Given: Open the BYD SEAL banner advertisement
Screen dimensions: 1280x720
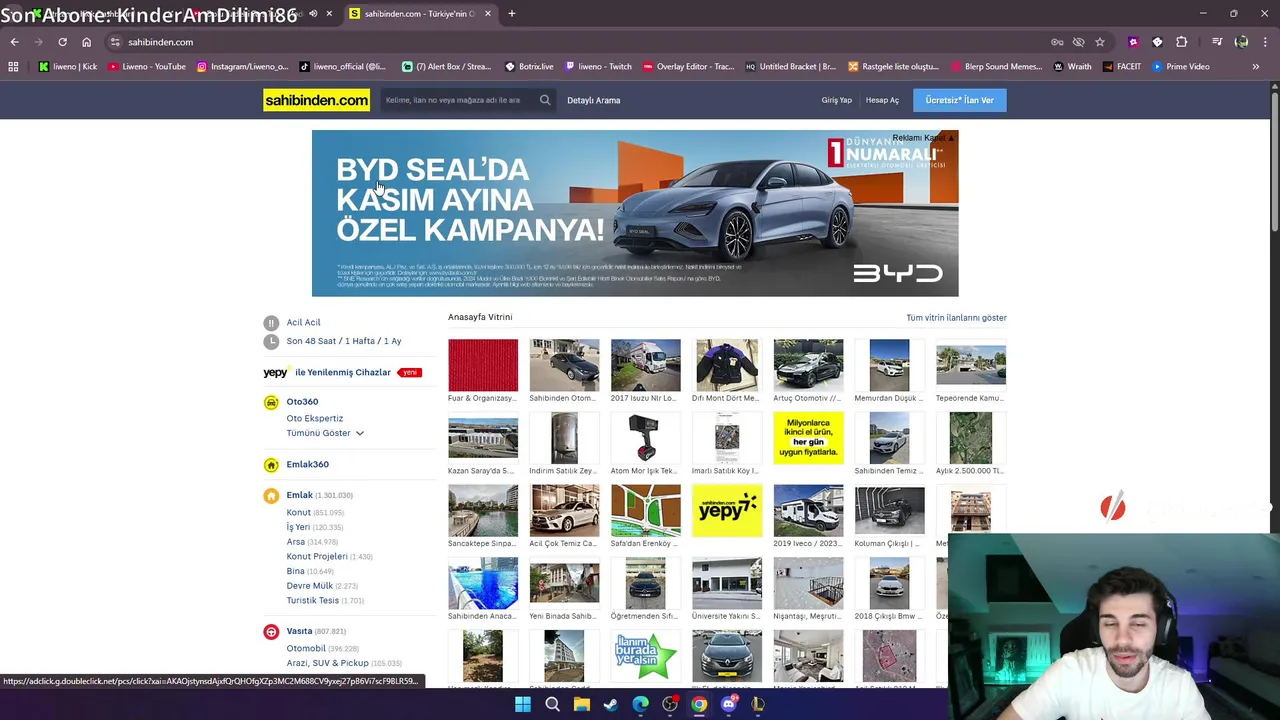Looking at the screenshot, I should tap(635, 213).
